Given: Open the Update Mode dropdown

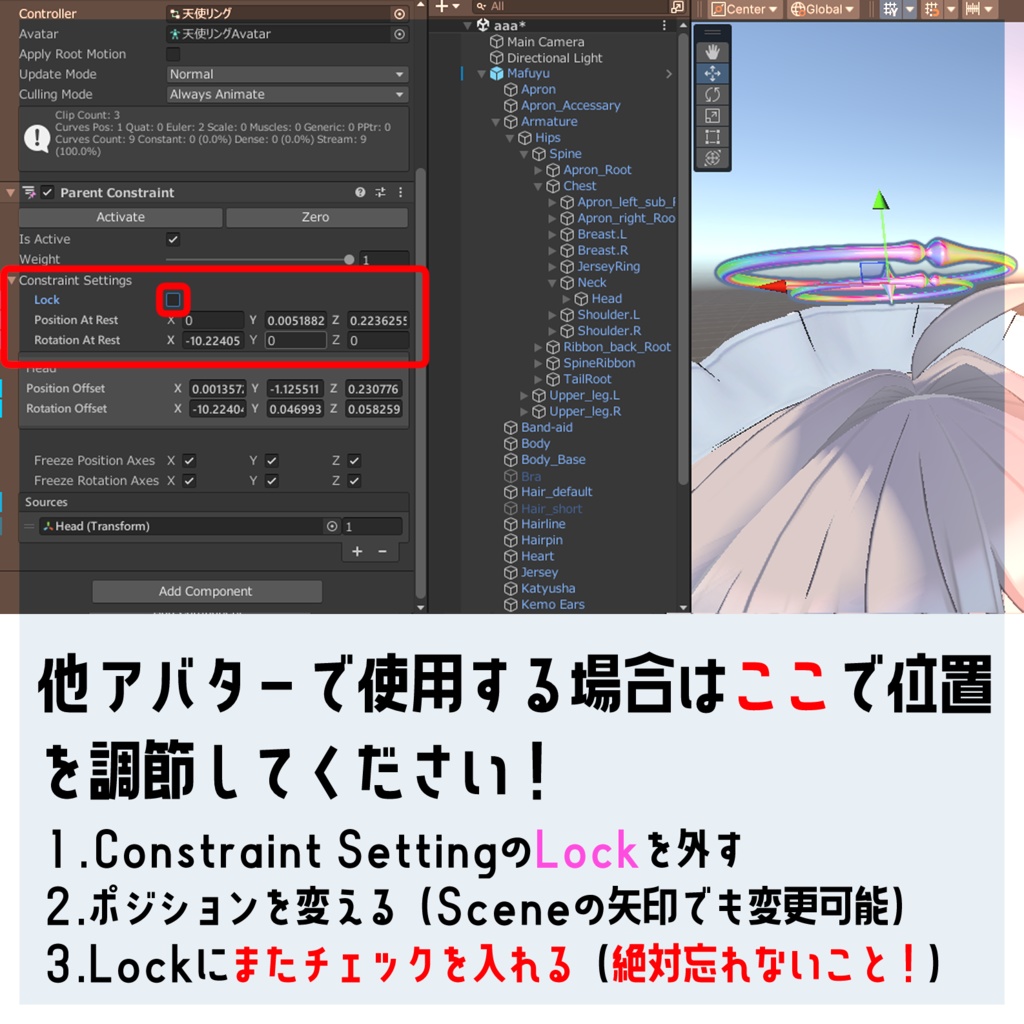Looking at the screenshot, I should pyautogui.click(x=287, y=74).
